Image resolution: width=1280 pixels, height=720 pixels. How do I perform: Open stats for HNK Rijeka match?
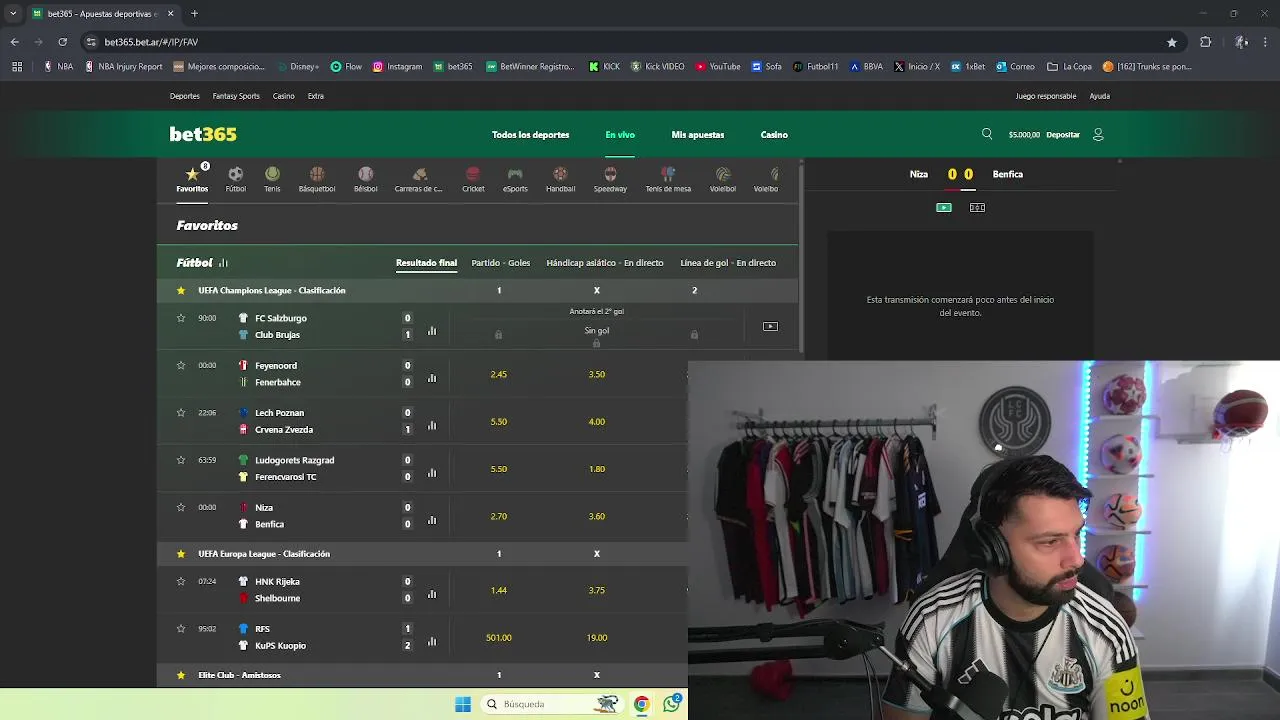tap(432, 594)
